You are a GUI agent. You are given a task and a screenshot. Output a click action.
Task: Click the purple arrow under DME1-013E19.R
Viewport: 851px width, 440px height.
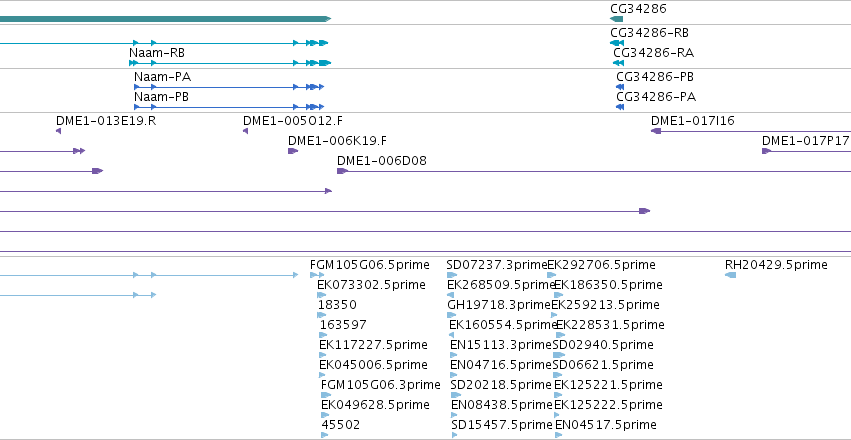(59, 131)
